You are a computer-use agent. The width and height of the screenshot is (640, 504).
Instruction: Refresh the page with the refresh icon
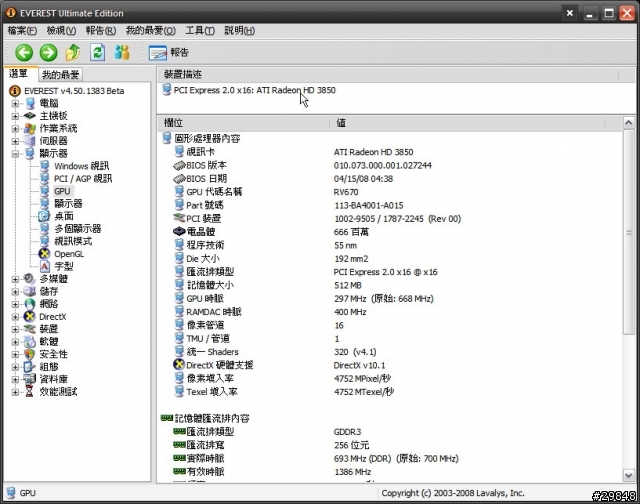[98, 52]
